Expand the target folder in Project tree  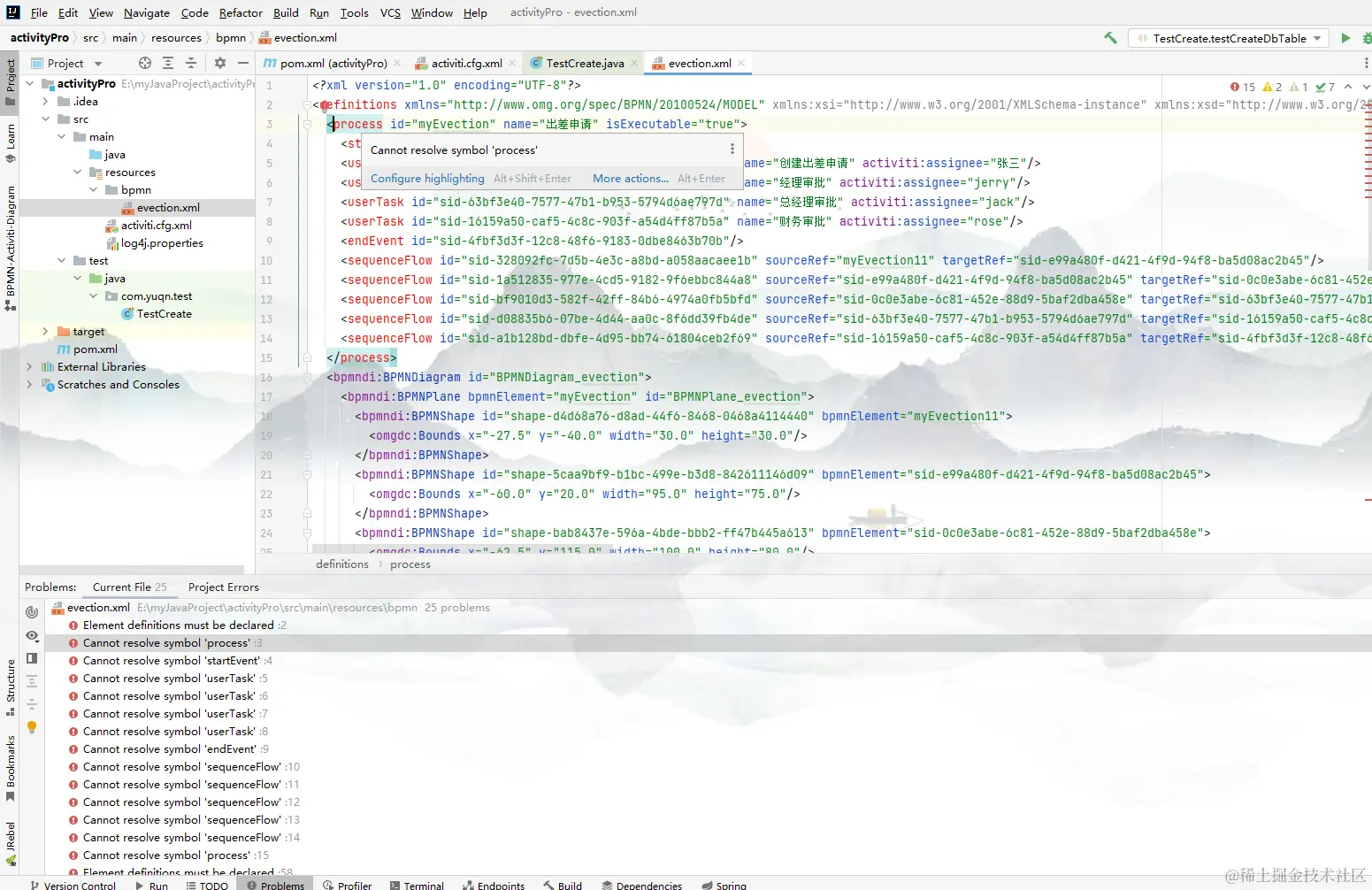(45, 331)
